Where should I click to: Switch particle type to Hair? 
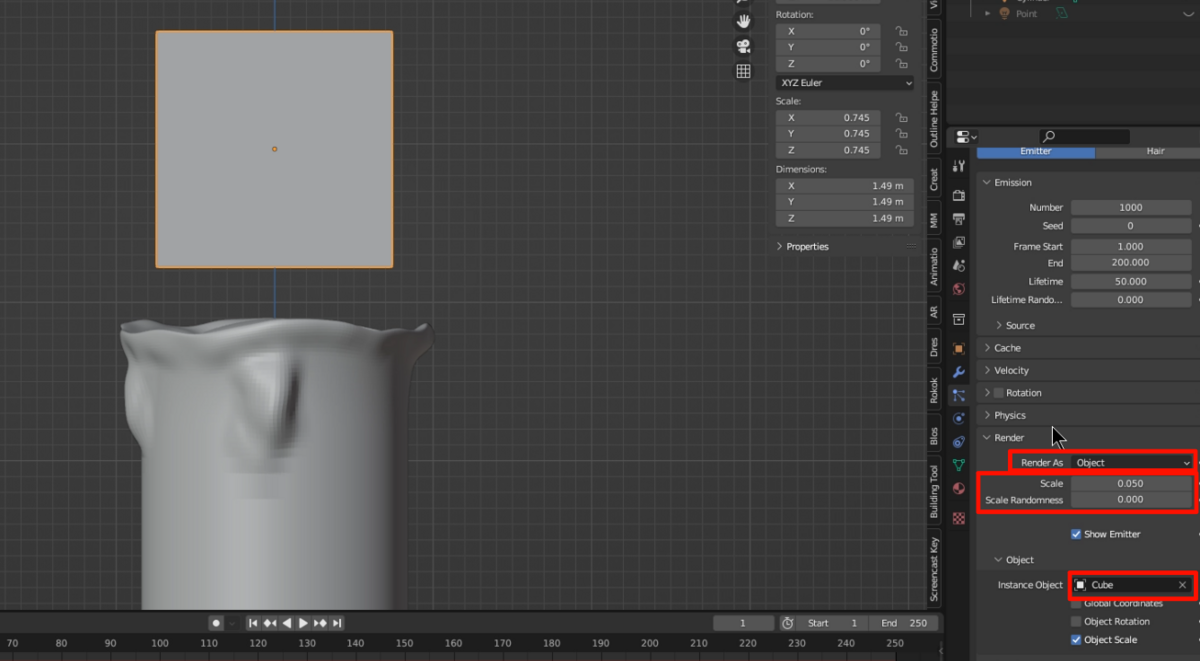pyautogui.click(x=1148, y=152)
